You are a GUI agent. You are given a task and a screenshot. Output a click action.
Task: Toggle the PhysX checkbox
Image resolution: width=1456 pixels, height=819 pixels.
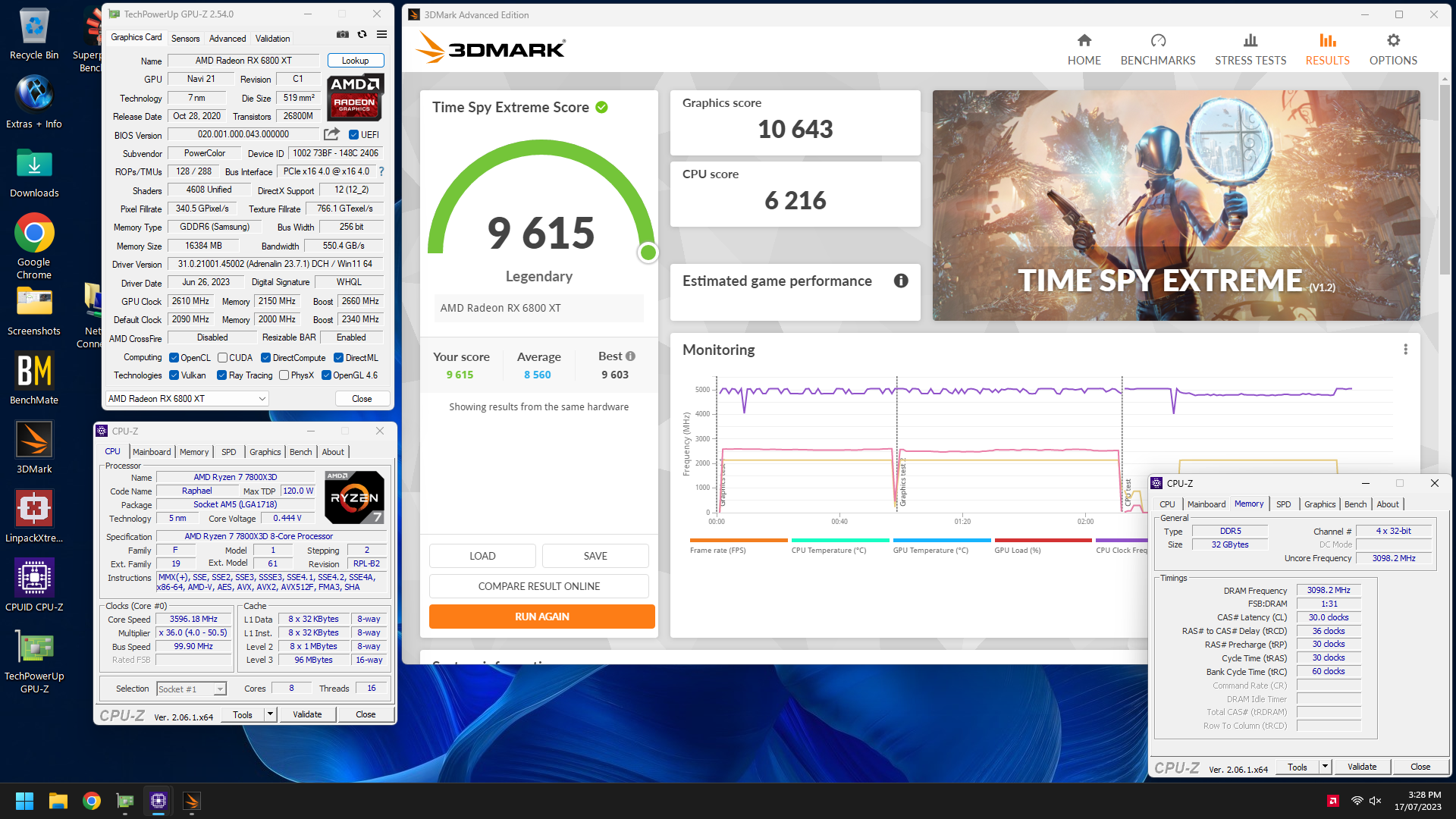pos(284,375)
